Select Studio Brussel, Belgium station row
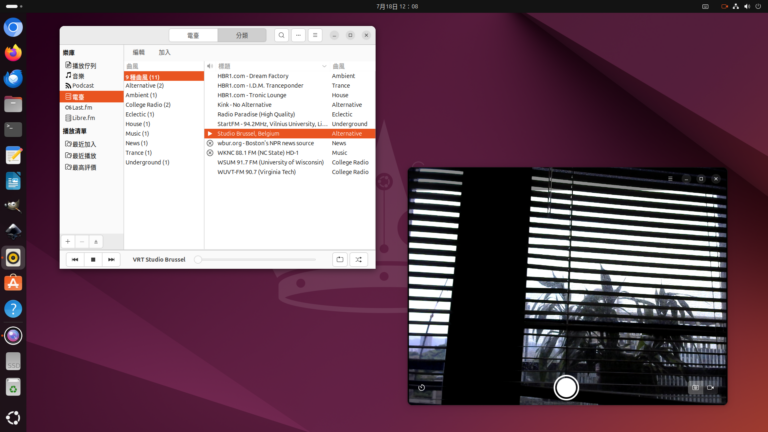Screen dimensions: 768x432 pyautogui.click(x=290, y=133)
